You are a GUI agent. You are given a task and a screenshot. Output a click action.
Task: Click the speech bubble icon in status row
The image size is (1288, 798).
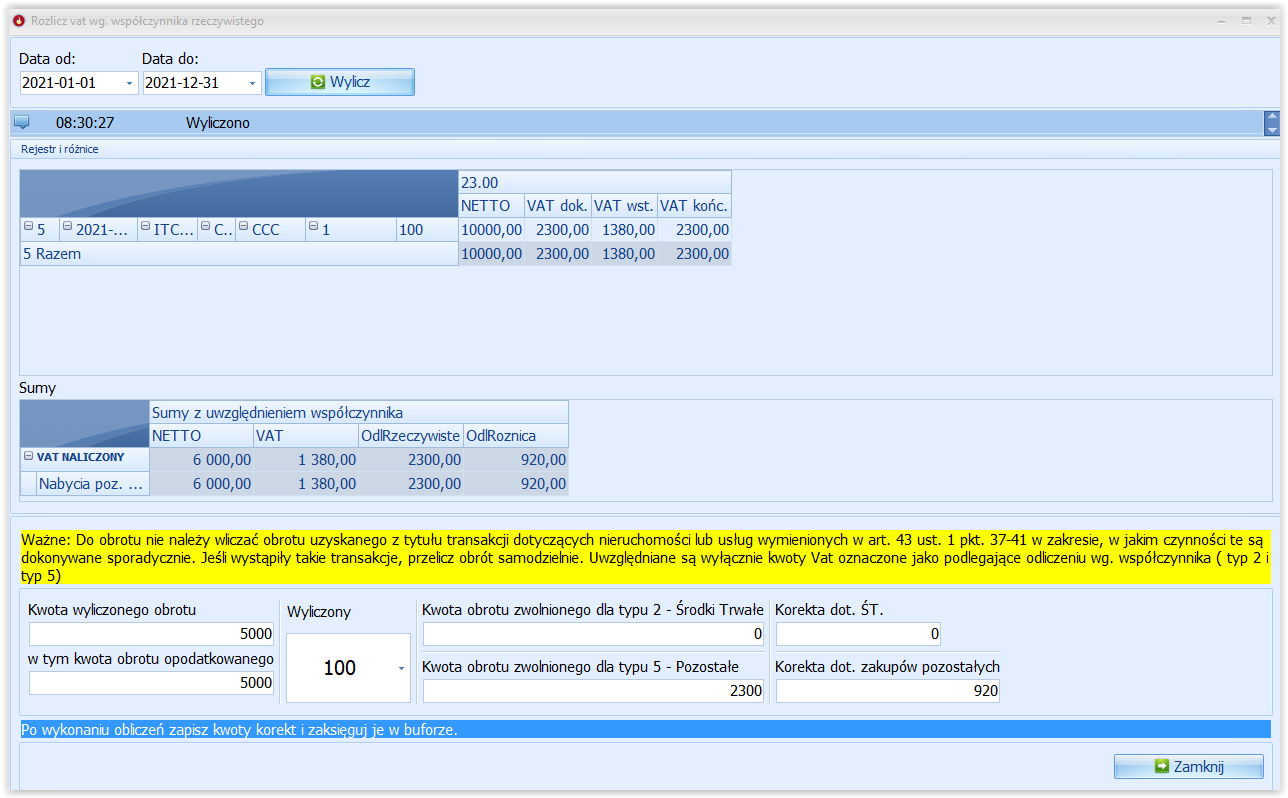pyautogui.click(x=21, y=123)
